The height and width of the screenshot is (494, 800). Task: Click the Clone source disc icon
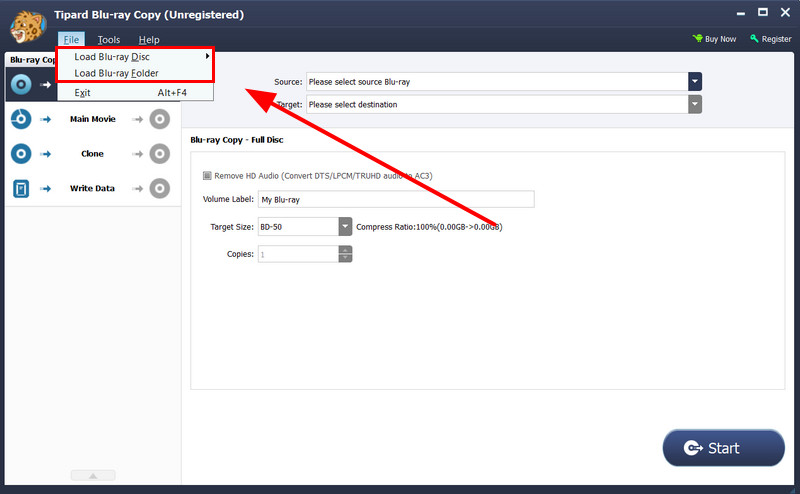(x=21, y=154)
